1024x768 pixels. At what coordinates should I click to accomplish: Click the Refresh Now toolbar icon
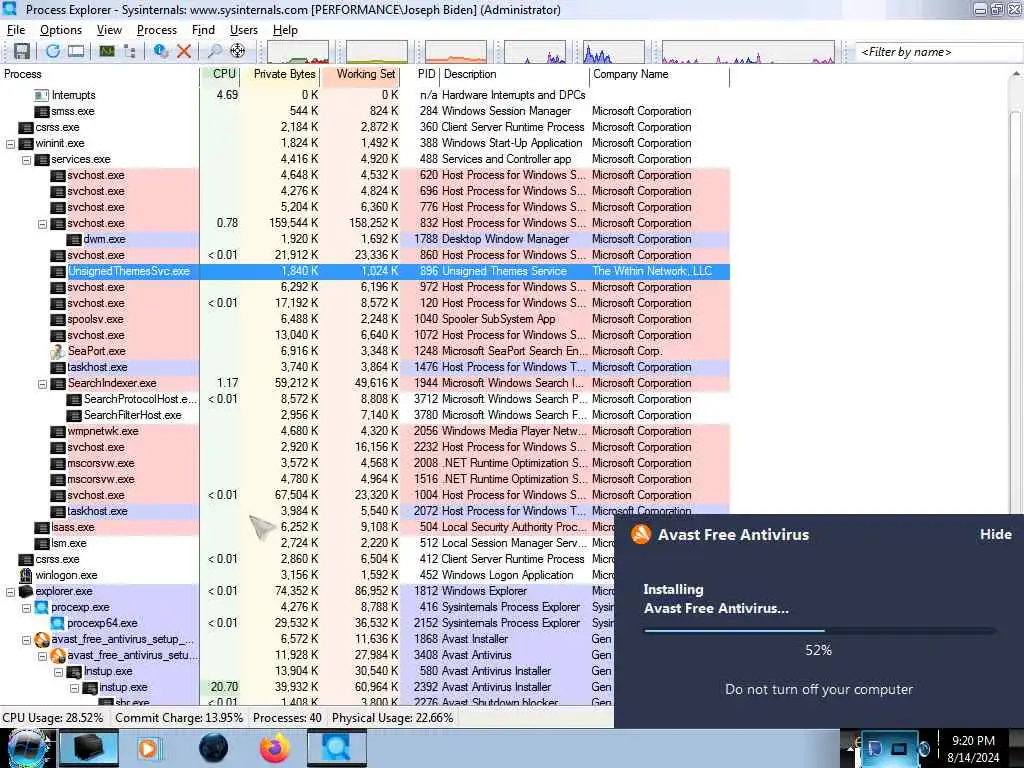coord(53,51)
